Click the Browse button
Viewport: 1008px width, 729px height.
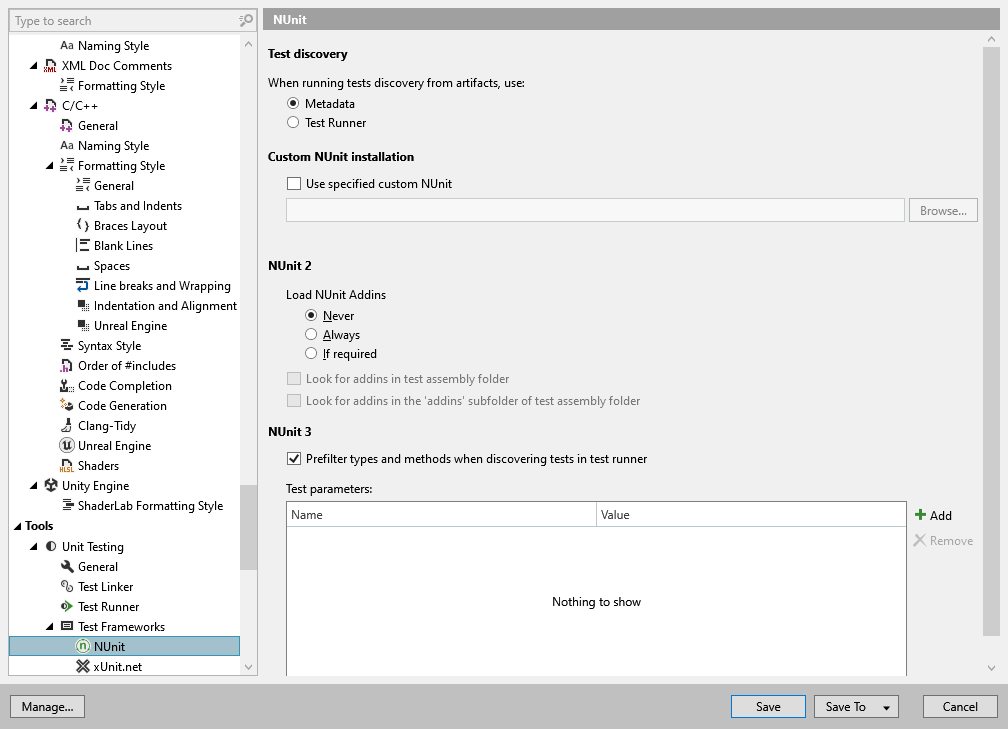[x=943, y=210]
